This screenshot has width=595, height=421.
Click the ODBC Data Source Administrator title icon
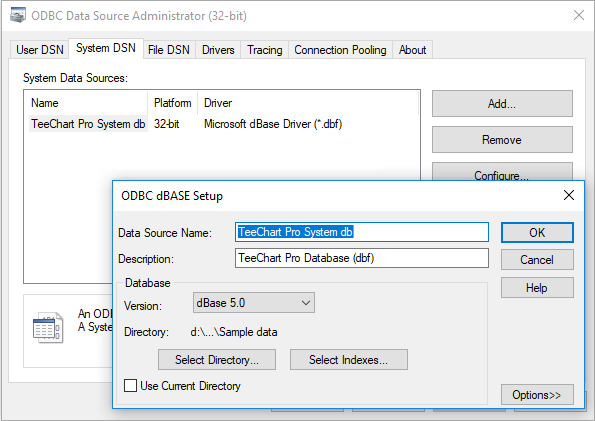click(x=18, y=16)
